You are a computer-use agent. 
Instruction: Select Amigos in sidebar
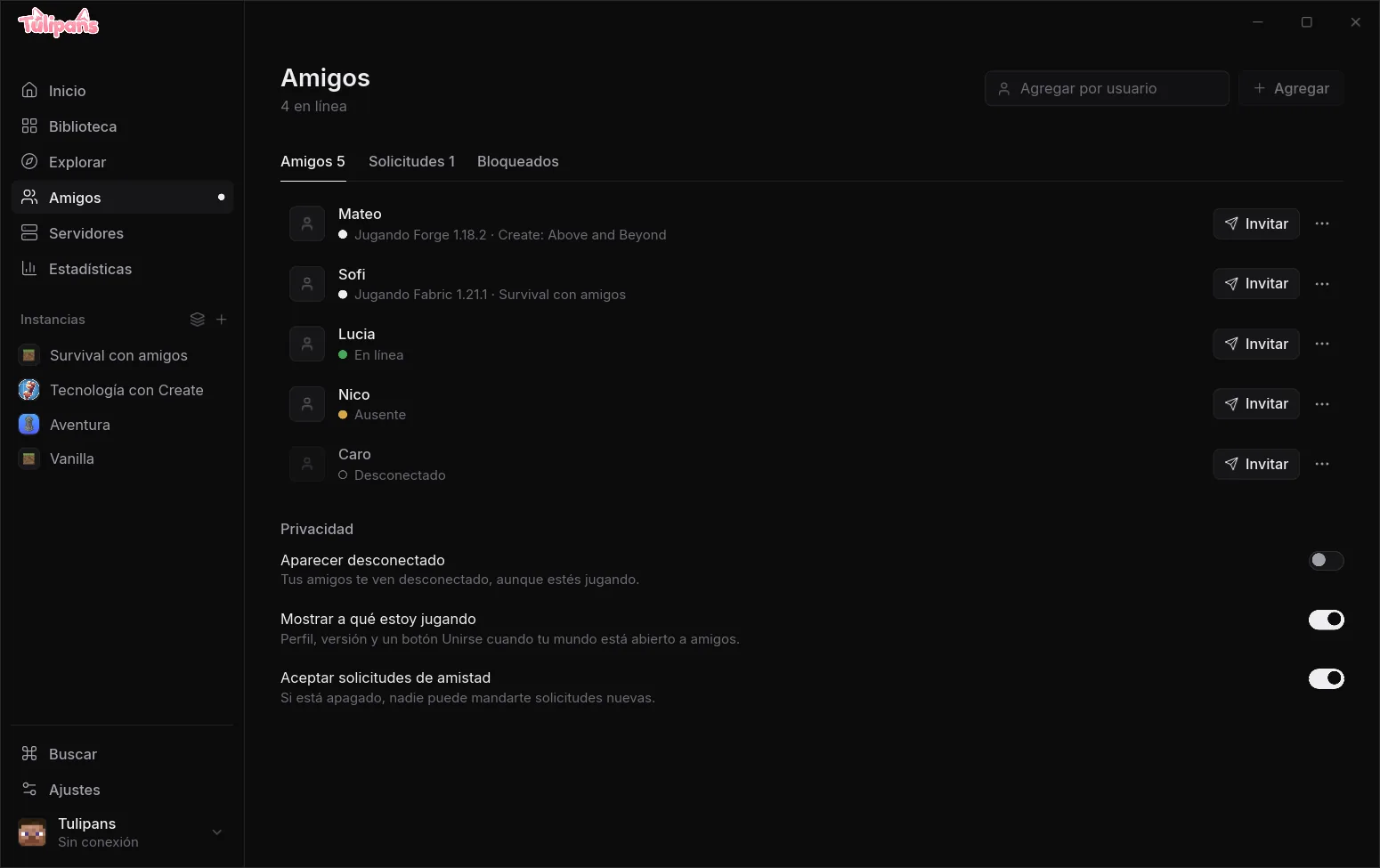(x=122, y=198)
